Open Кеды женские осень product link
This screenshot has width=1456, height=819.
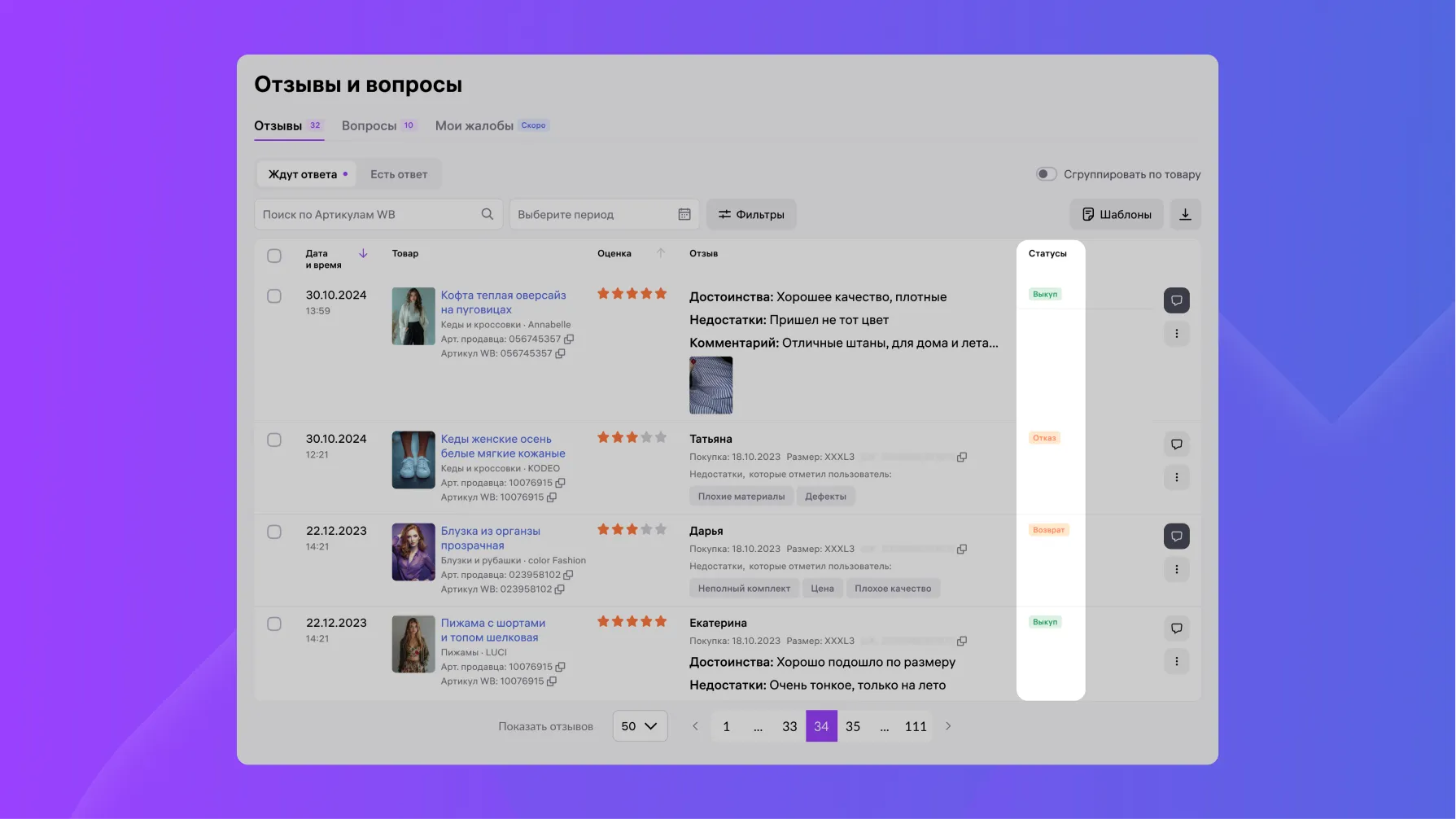(x=503, y=446)
